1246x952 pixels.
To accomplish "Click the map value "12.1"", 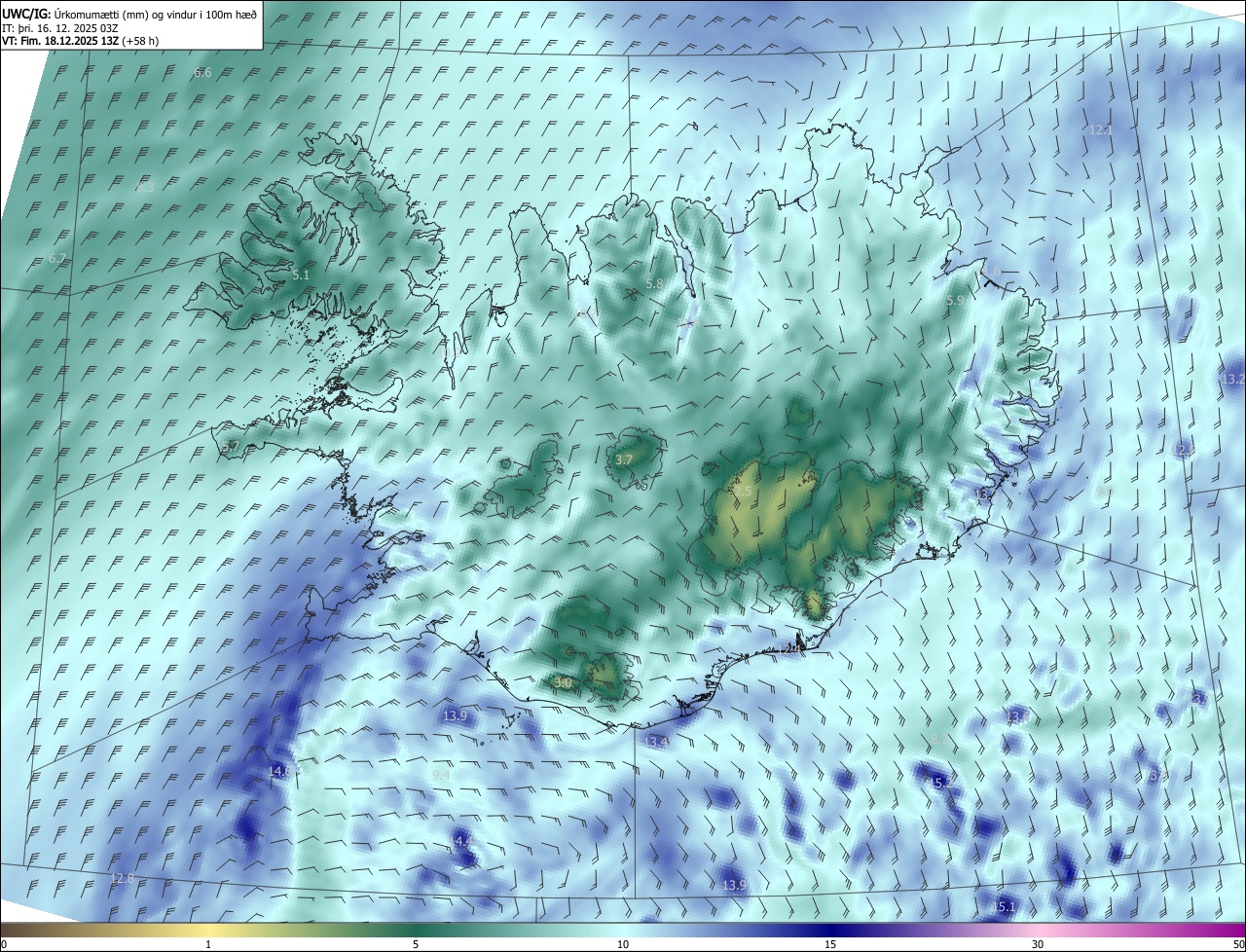I will (x=1100, y=129).
